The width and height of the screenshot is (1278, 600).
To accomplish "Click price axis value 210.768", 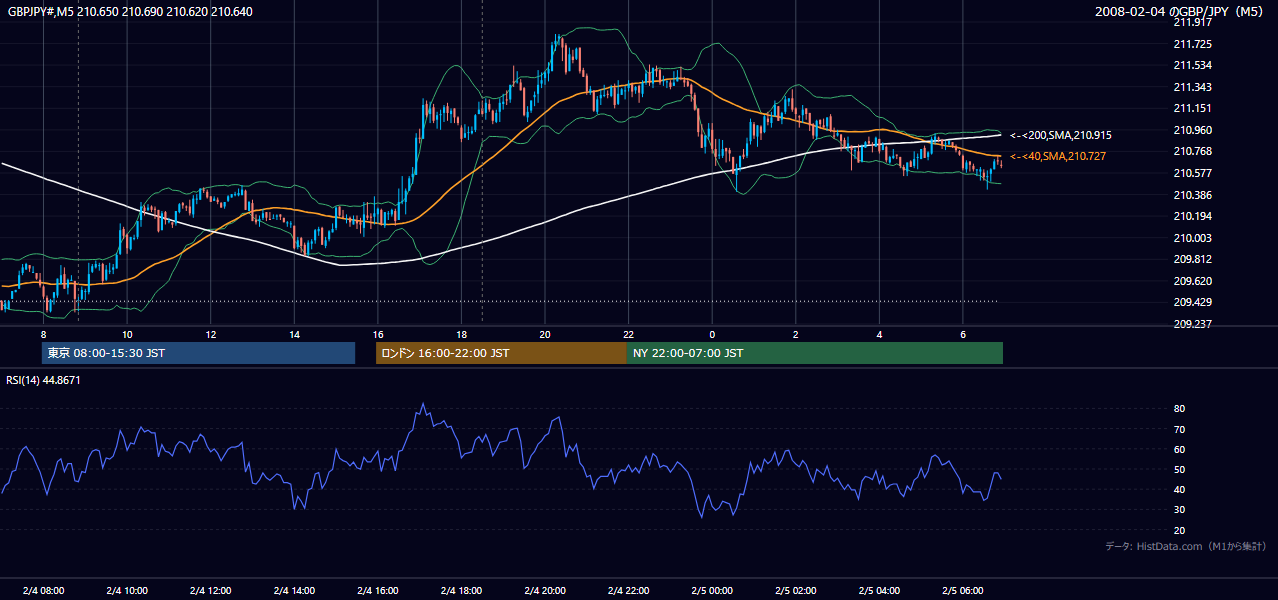I will click(1191, 151).
